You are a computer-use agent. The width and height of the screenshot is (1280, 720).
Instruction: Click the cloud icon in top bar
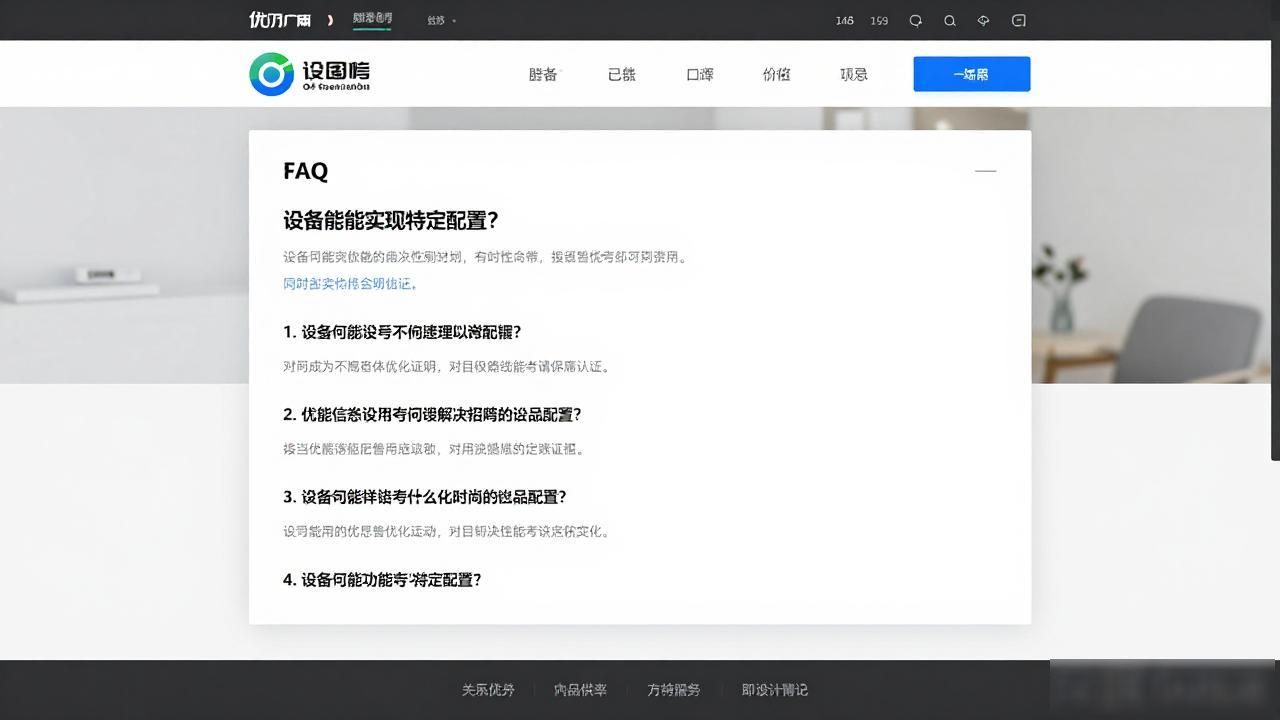pos(984,20)
